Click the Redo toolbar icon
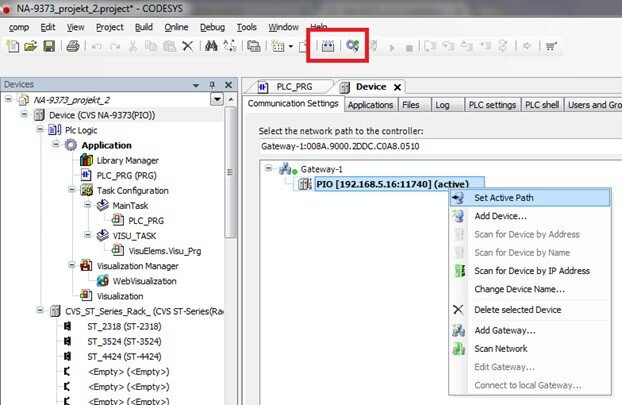622x405 pixels. [115, 46]
